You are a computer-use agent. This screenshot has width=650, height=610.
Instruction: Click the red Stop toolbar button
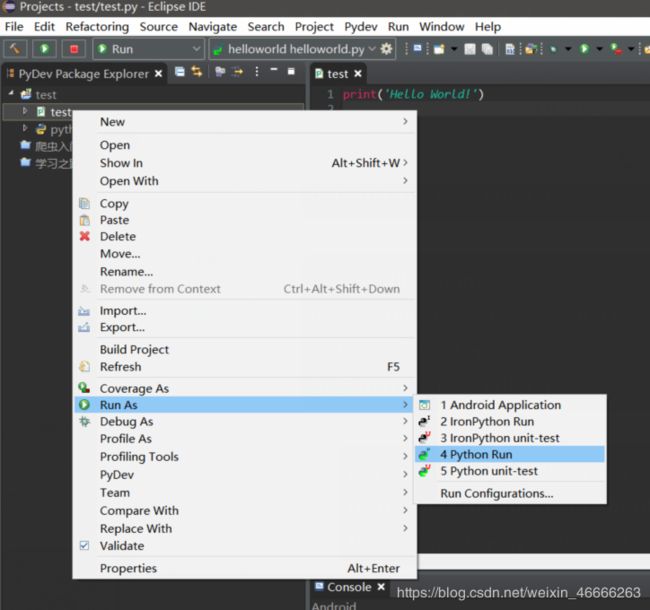[74, 49]
